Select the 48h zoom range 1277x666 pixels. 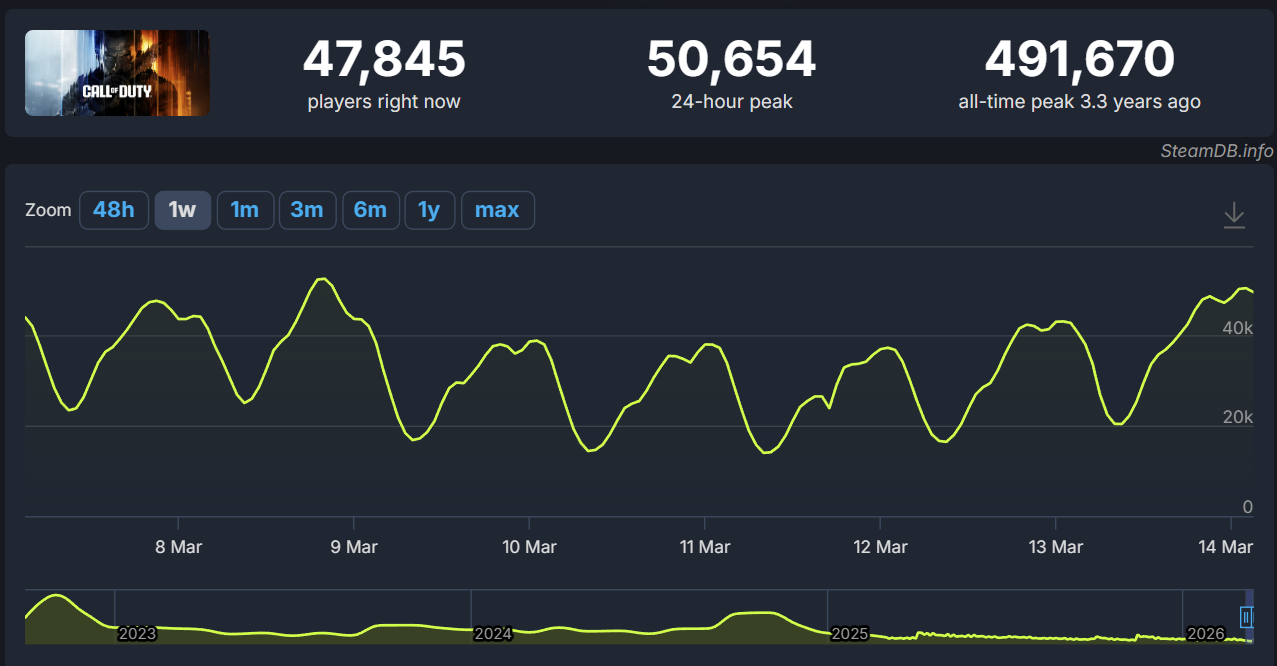pos(114,210)
